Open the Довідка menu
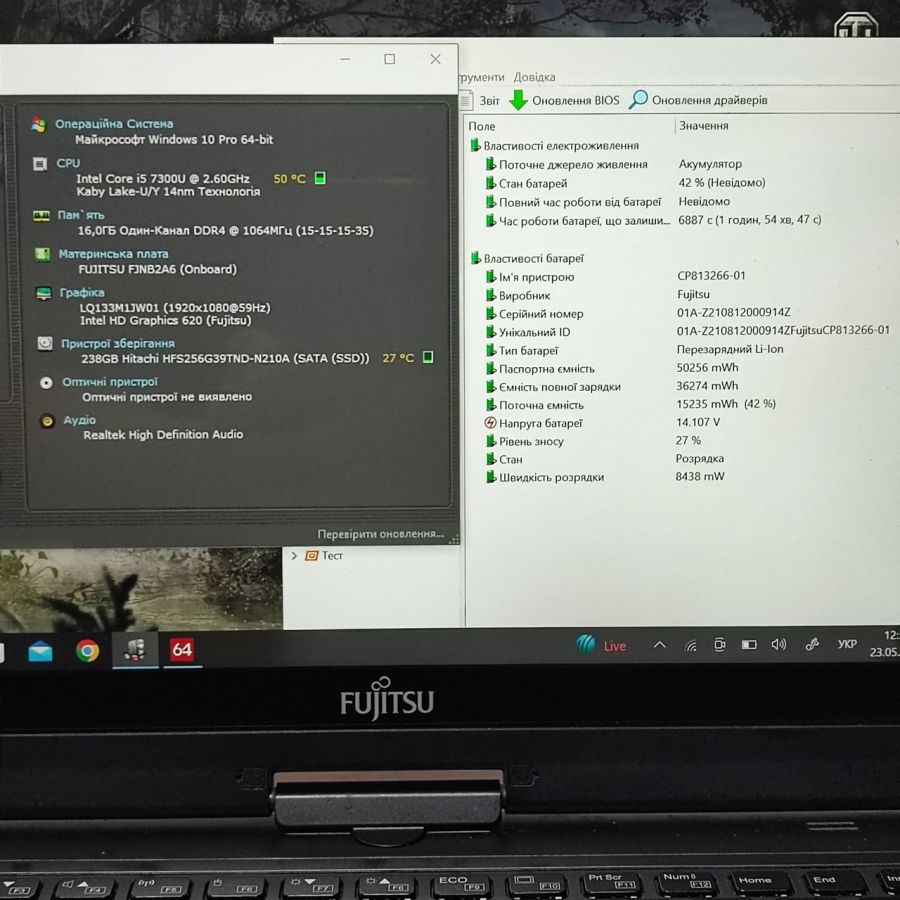 [x=534, y=77]
